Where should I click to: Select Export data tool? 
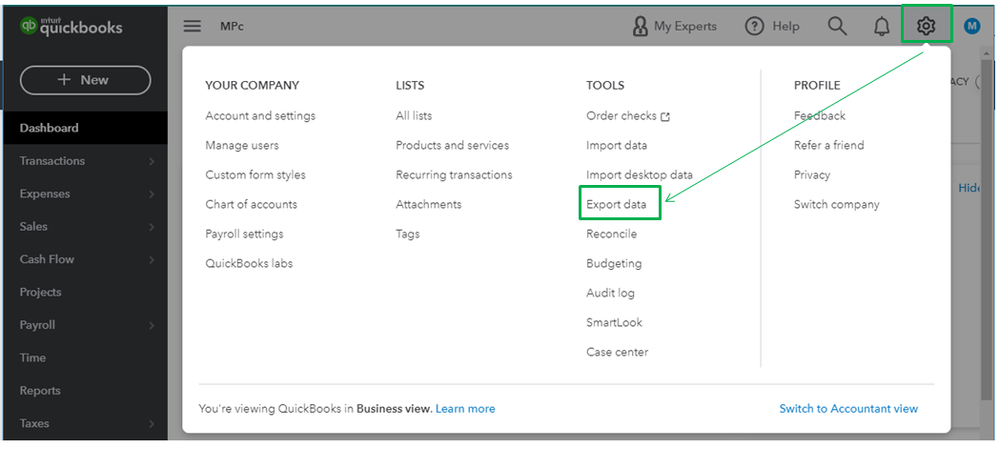pyautogui.click(x=616, y=204)
